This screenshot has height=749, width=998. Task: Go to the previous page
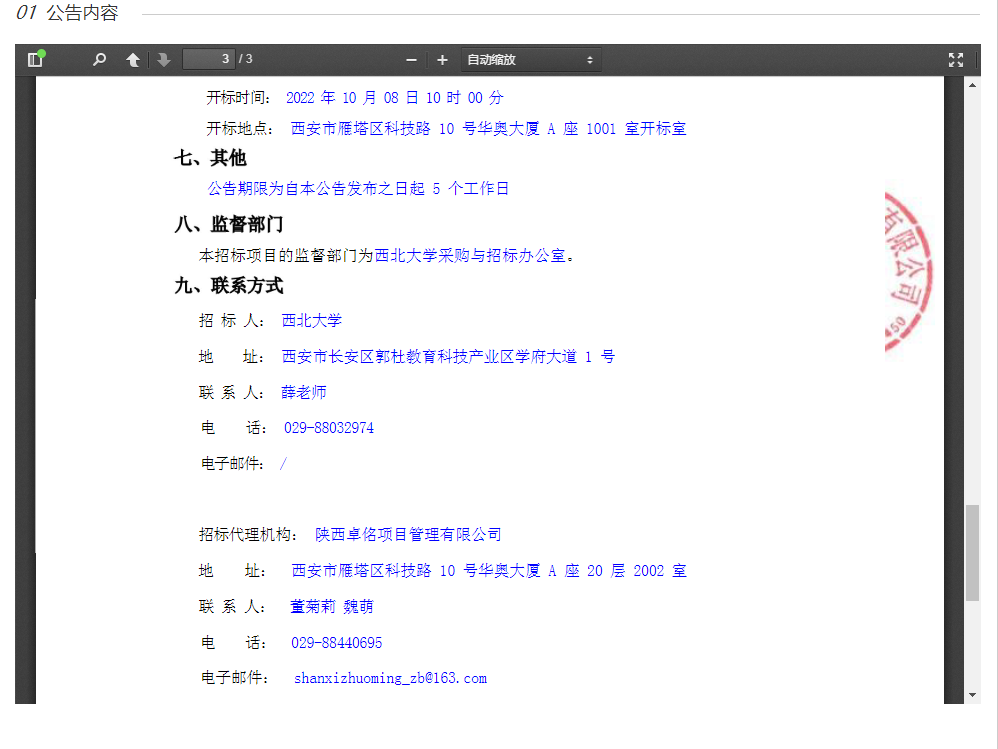[x=132, y=60]
